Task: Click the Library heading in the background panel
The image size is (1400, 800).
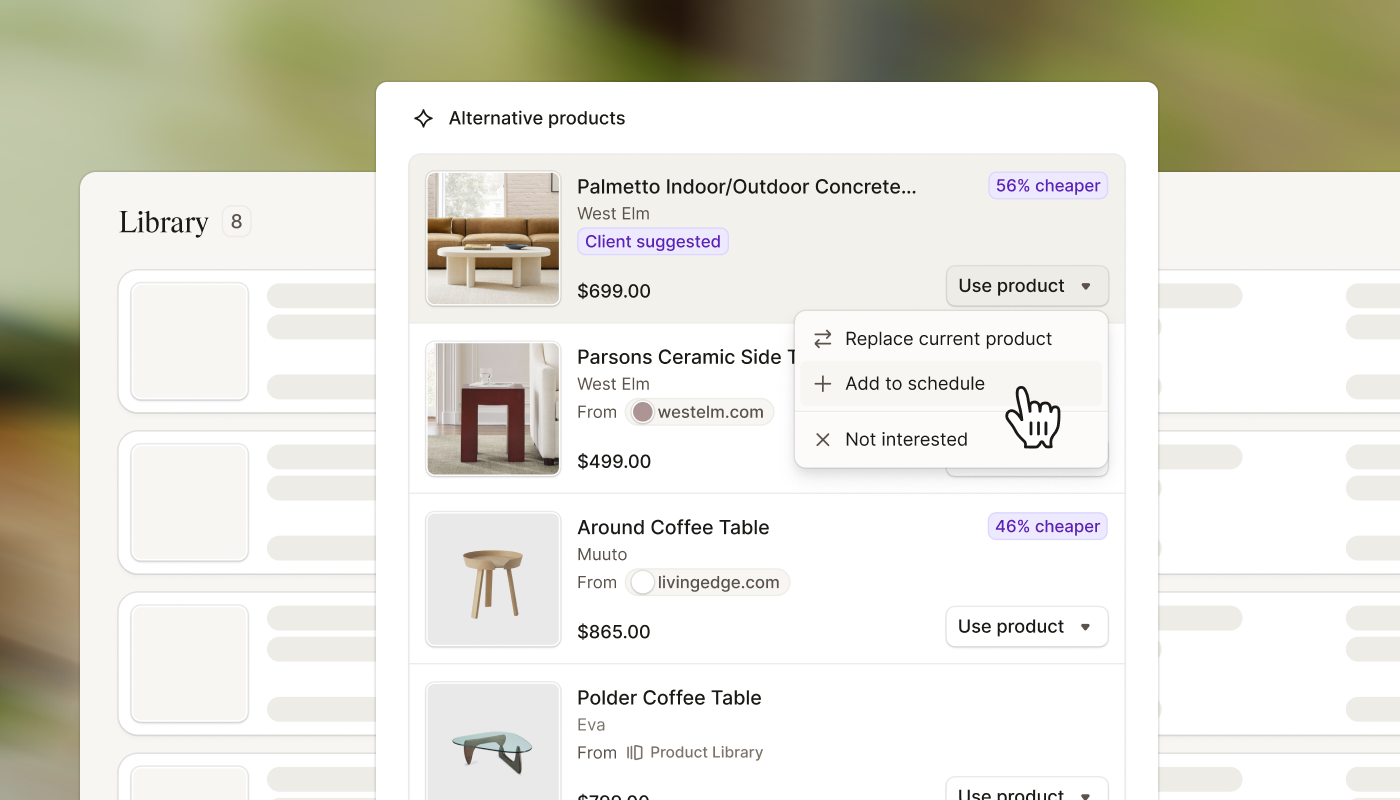Action: click(163, 222)
